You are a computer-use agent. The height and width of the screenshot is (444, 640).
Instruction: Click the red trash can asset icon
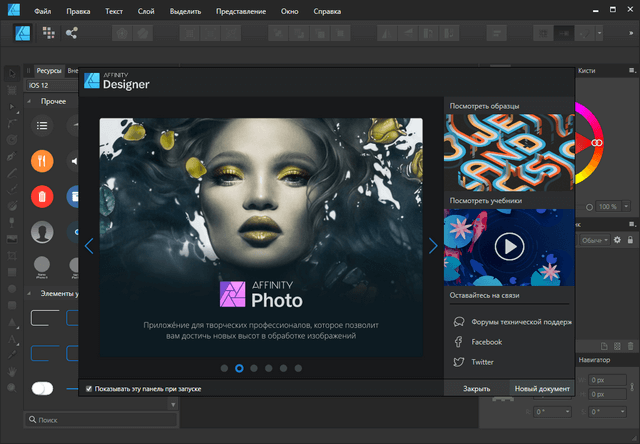click(x=42, y=196)
